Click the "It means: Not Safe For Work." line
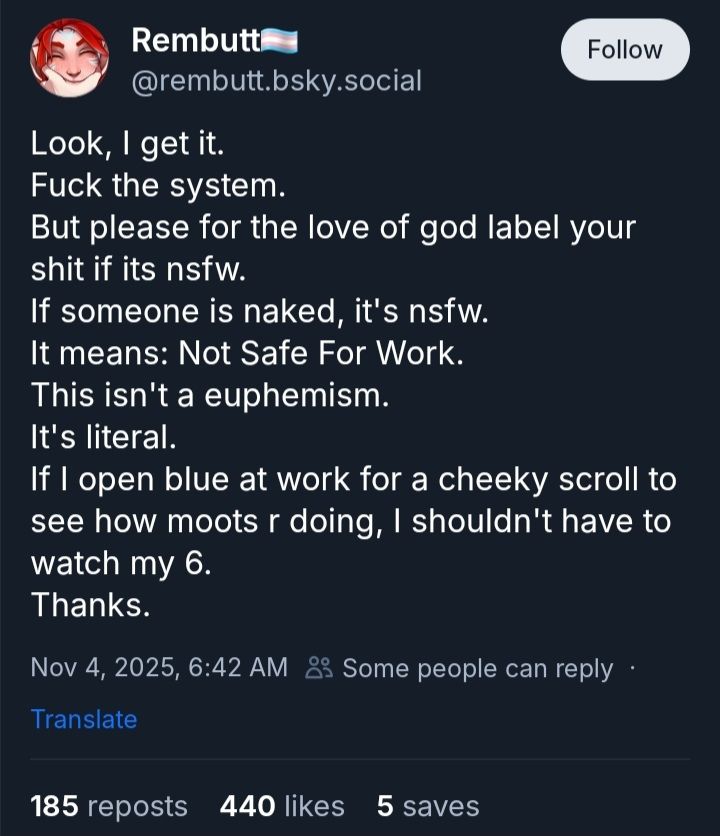Viewport: 720px width, 836px height. point(248,354)
